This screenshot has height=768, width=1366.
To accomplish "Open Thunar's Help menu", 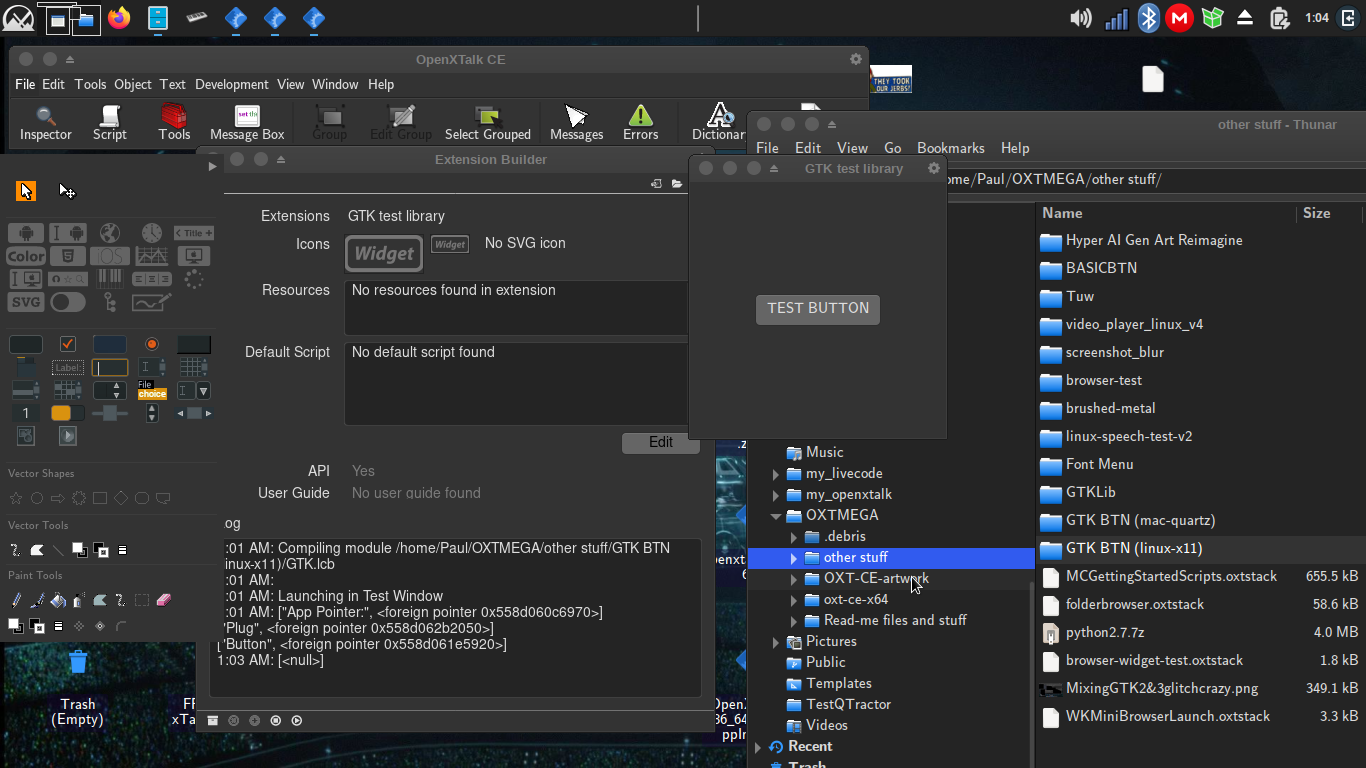I will point(1015,148).
